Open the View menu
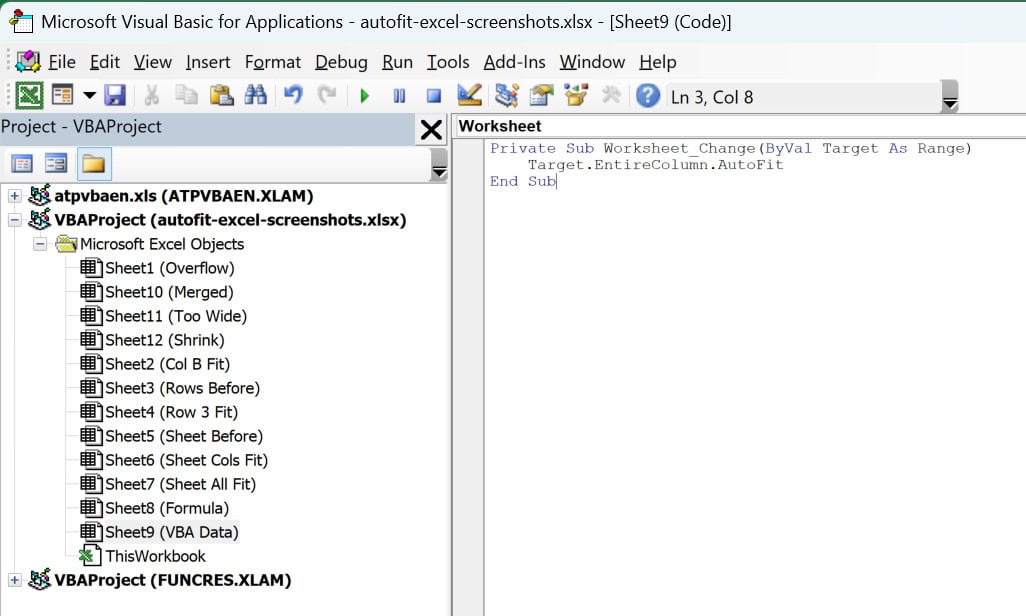 (152, 62)
